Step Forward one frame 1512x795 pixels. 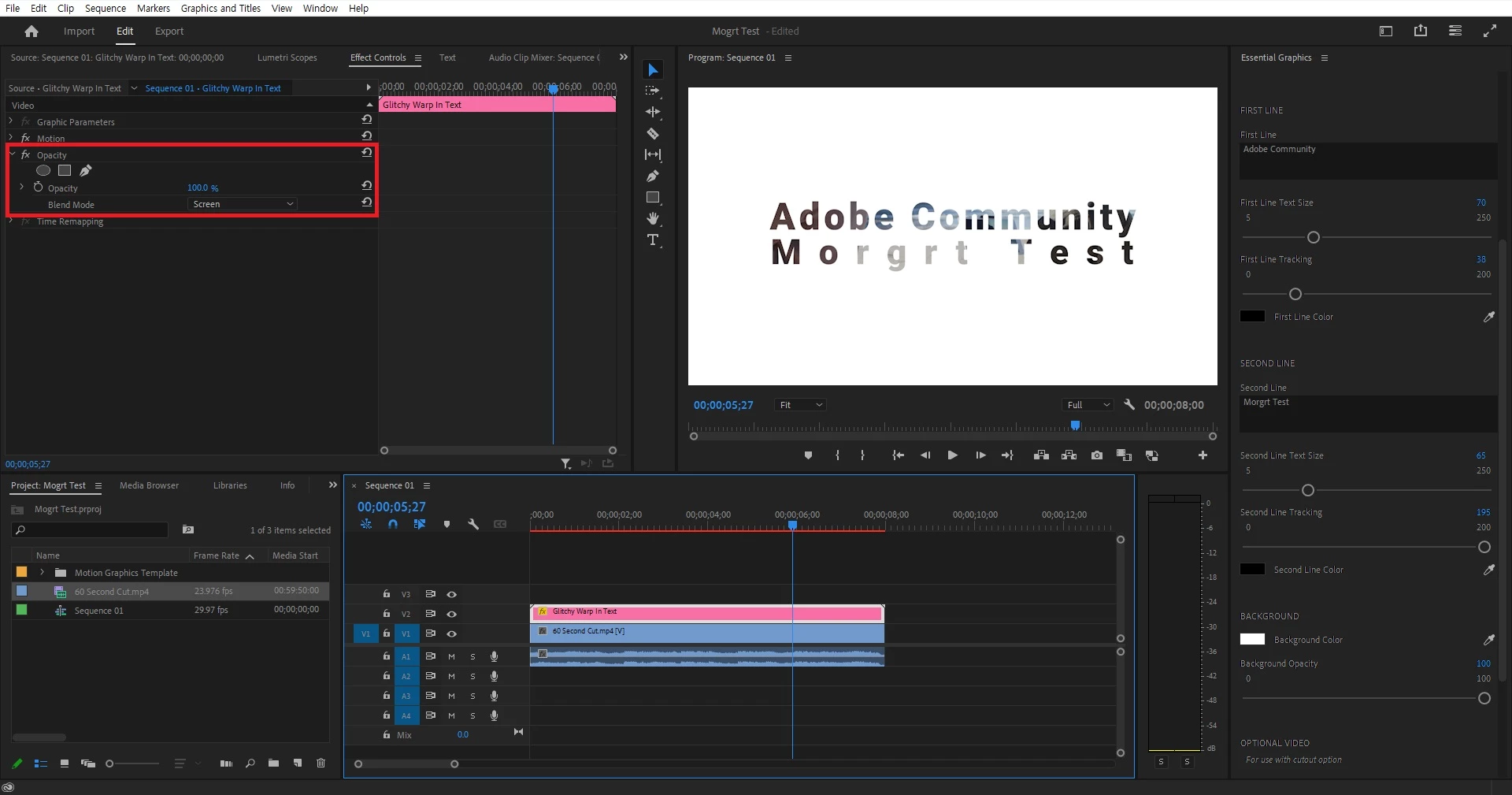pos(980,455)
